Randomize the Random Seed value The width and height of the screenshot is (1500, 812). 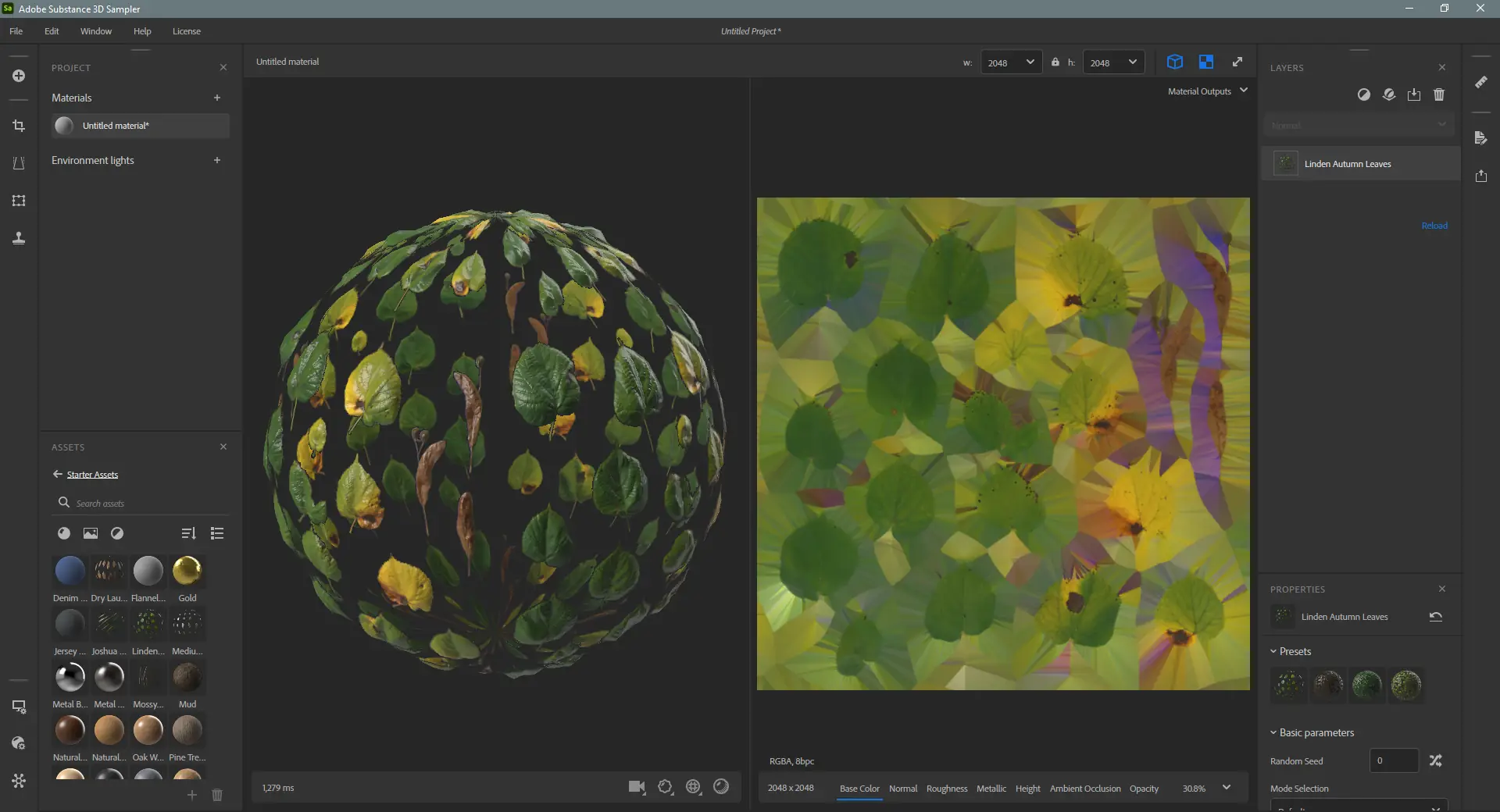1435,760
